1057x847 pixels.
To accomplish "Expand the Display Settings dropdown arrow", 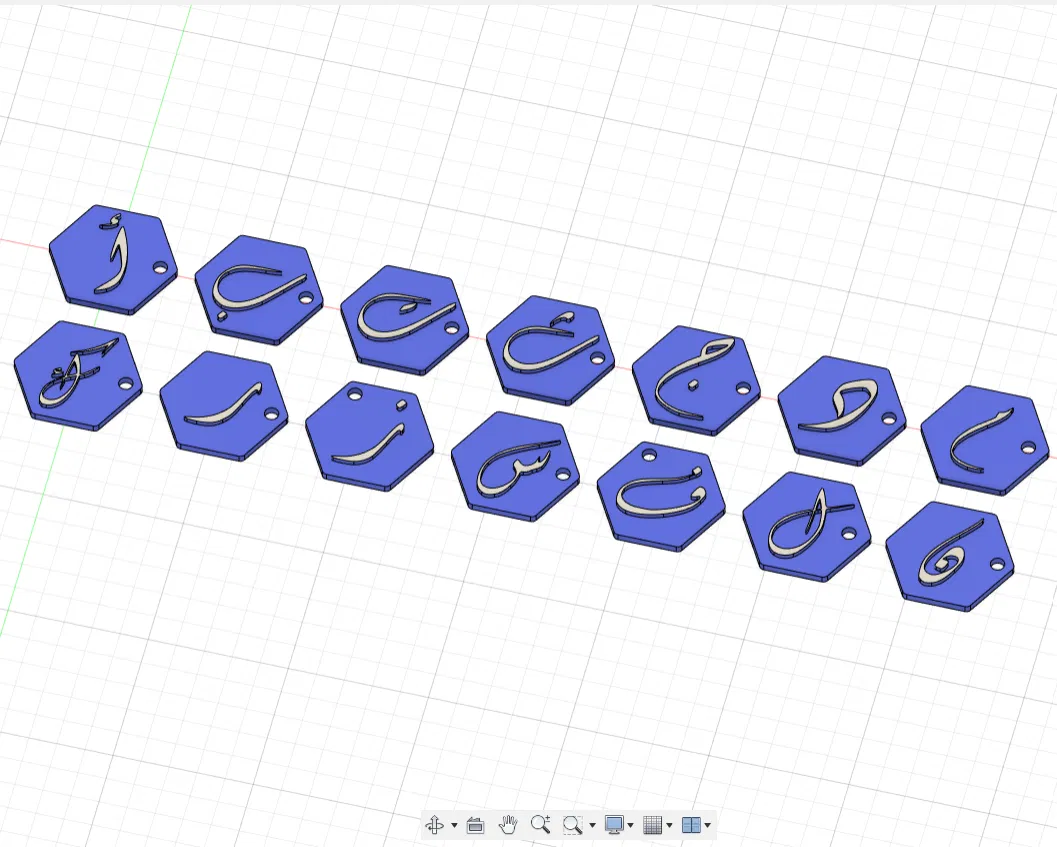I will pos(631,825).
